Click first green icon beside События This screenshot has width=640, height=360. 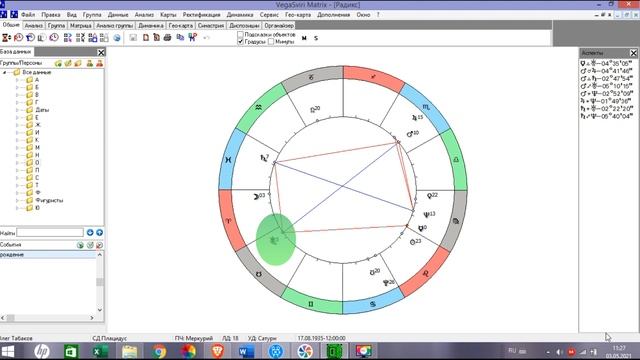click(80, 245)
